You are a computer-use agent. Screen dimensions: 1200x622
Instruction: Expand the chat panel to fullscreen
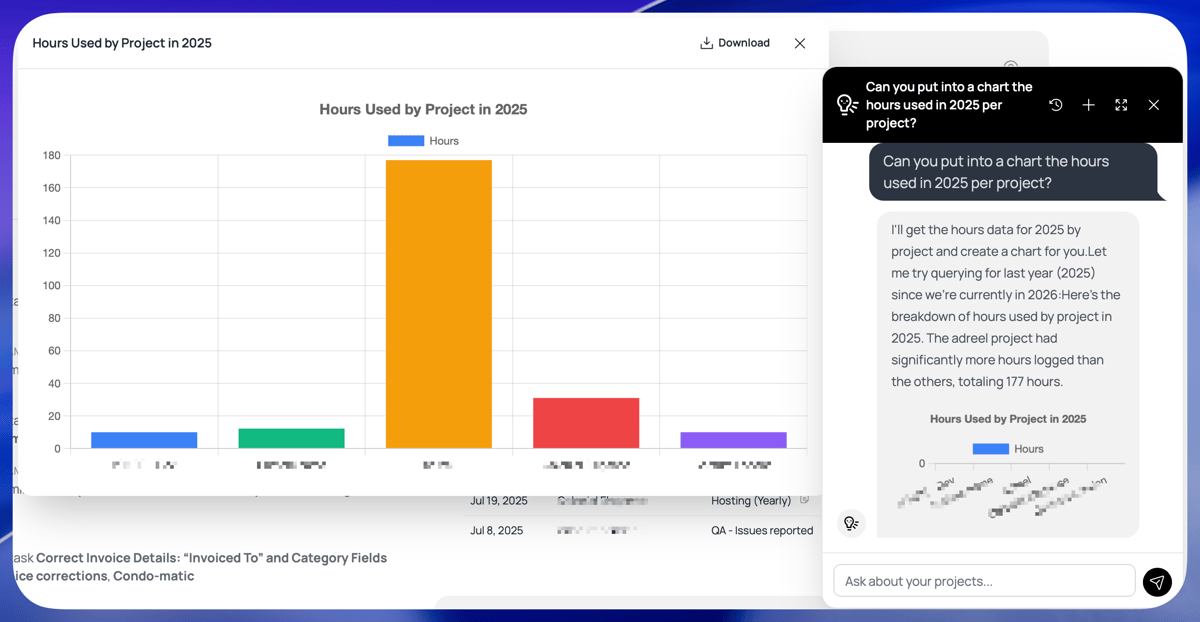1121,105
